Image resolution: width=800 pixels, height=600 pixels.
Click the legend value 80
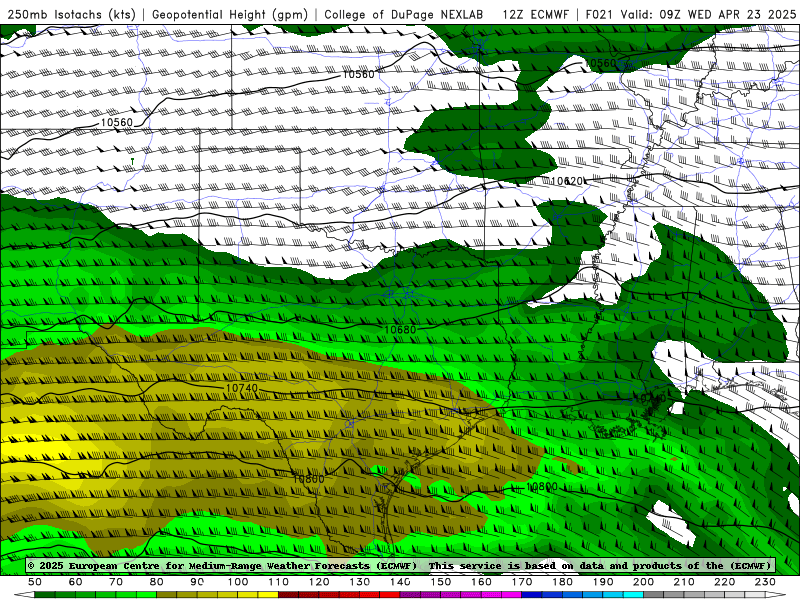(x=157, y=582)
